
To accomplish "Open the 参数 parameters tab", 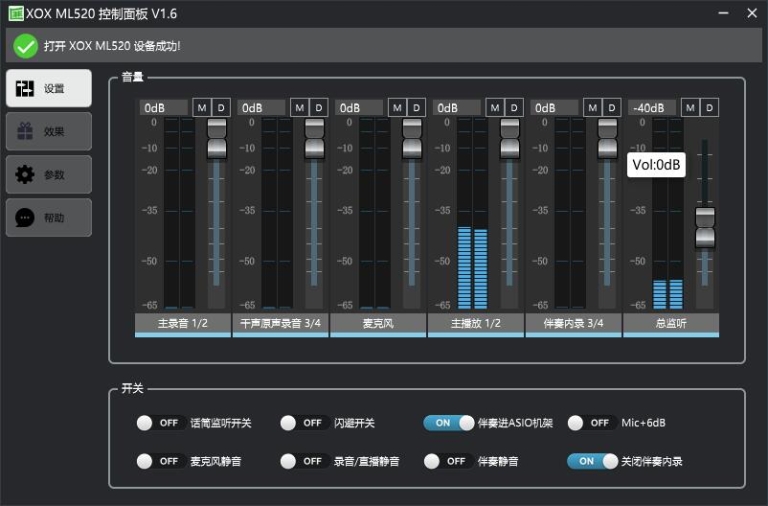I will coord(48,174).
